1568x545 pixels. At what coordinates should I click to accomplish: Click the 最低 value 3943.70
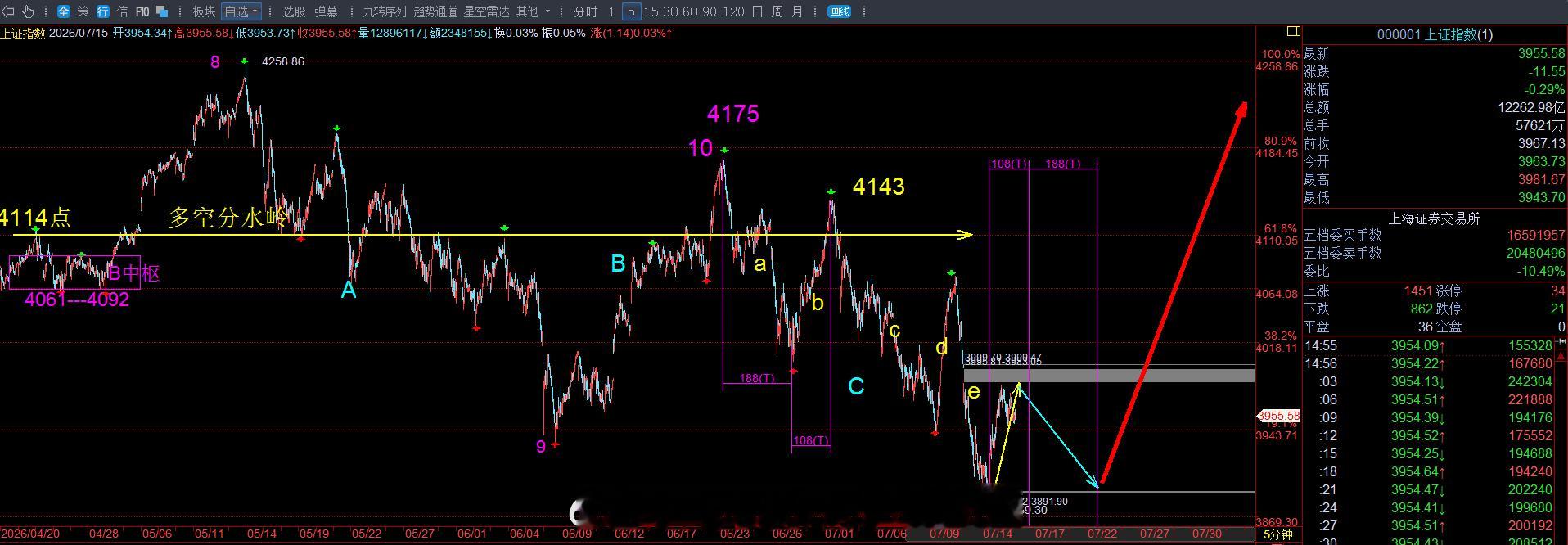pos(1541,197)
